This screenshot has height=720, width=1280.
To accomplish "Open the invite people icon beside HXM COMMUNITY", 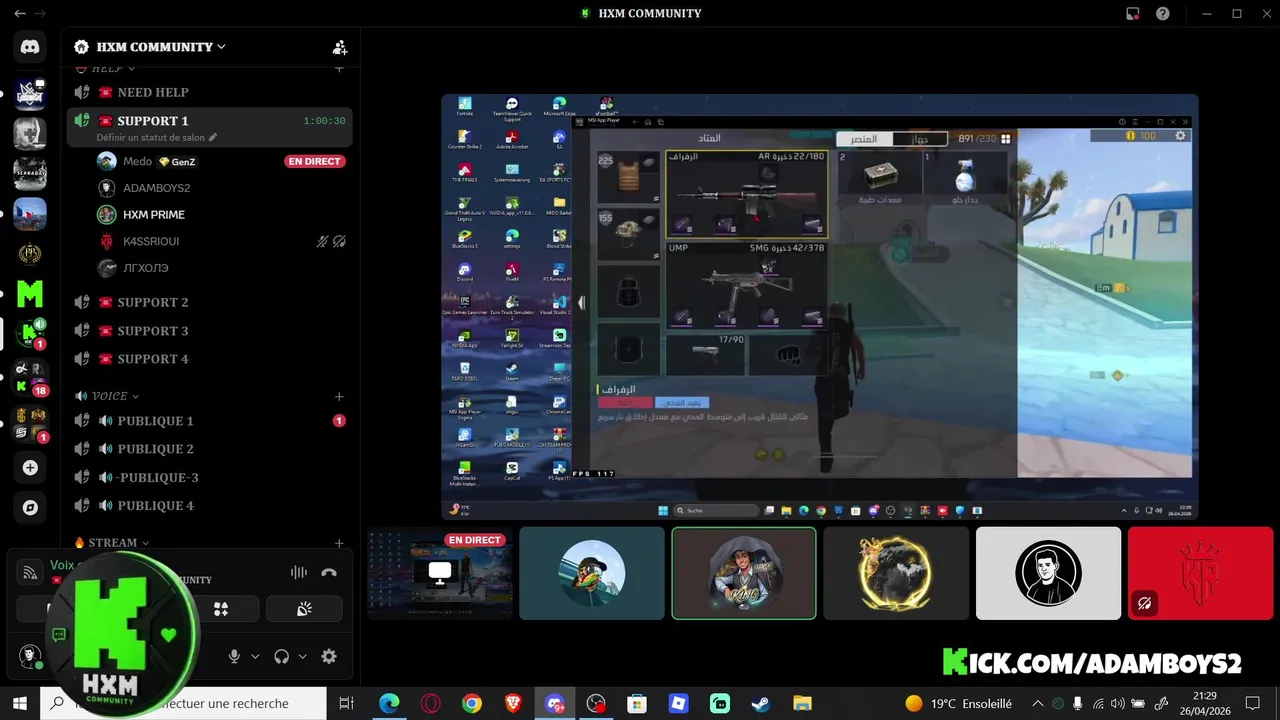I will (x=340, y=47).
